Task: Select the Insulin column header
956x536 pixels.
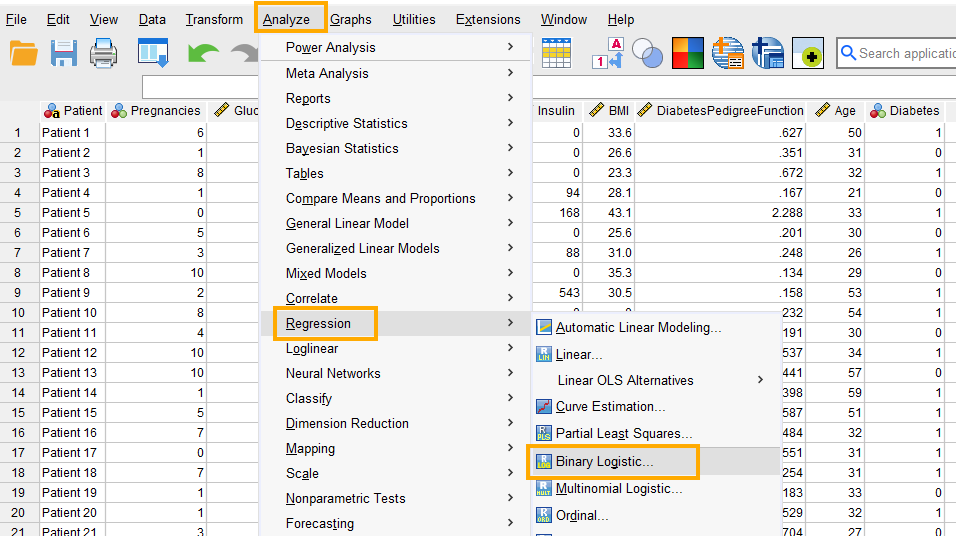Action: (557, 110)
